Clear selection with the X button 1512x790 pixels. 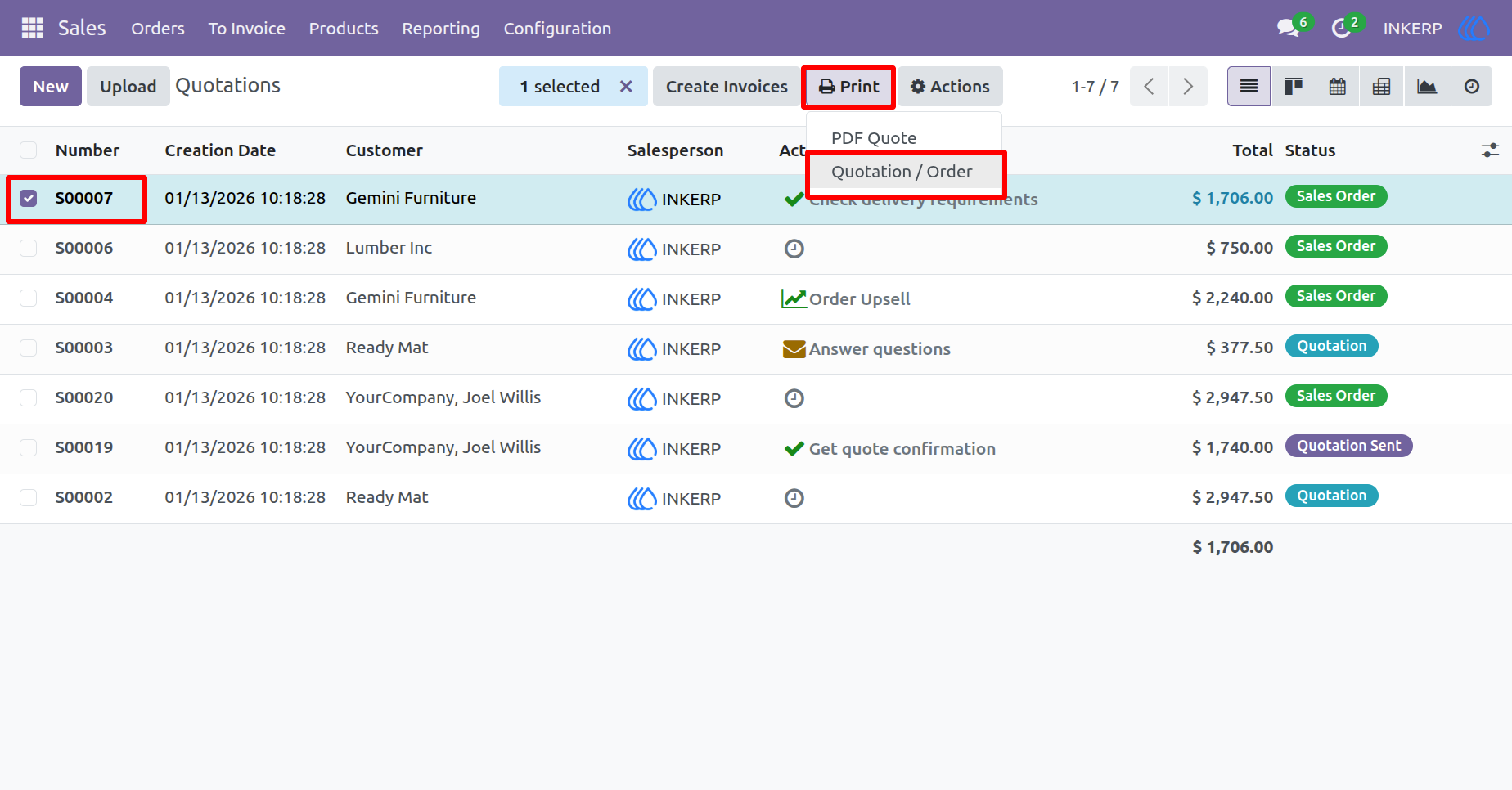pyautogui.click(x=626, y=87)
